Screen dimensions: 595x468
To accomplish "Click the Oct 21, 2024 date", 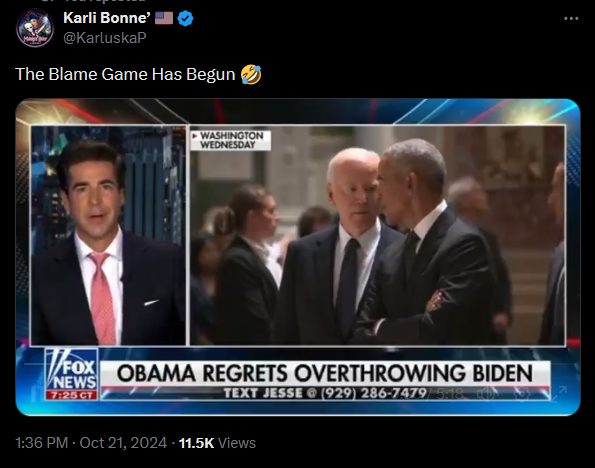I will 123,443.
